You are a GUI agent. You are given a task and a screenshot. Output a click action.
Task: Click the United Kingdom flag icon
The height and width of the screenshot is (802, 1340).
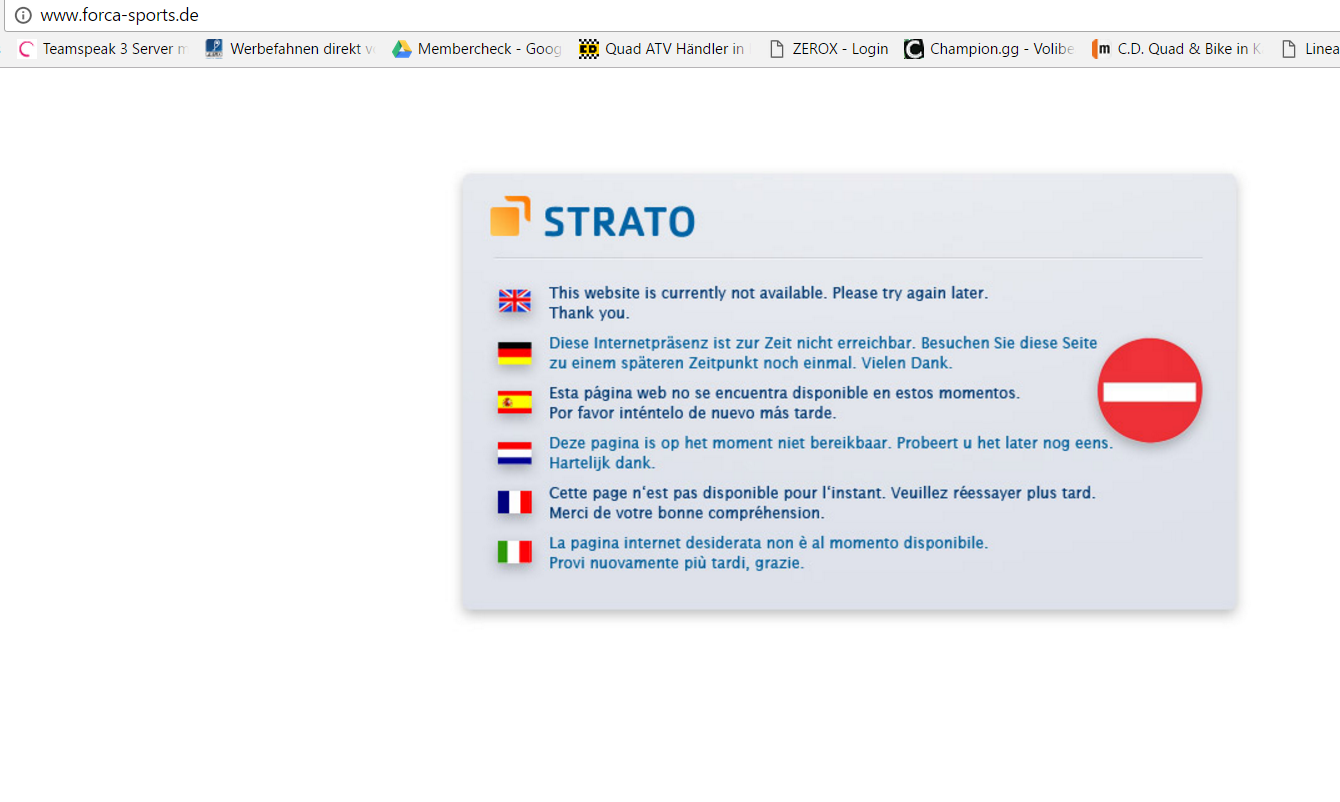point(514,301)
